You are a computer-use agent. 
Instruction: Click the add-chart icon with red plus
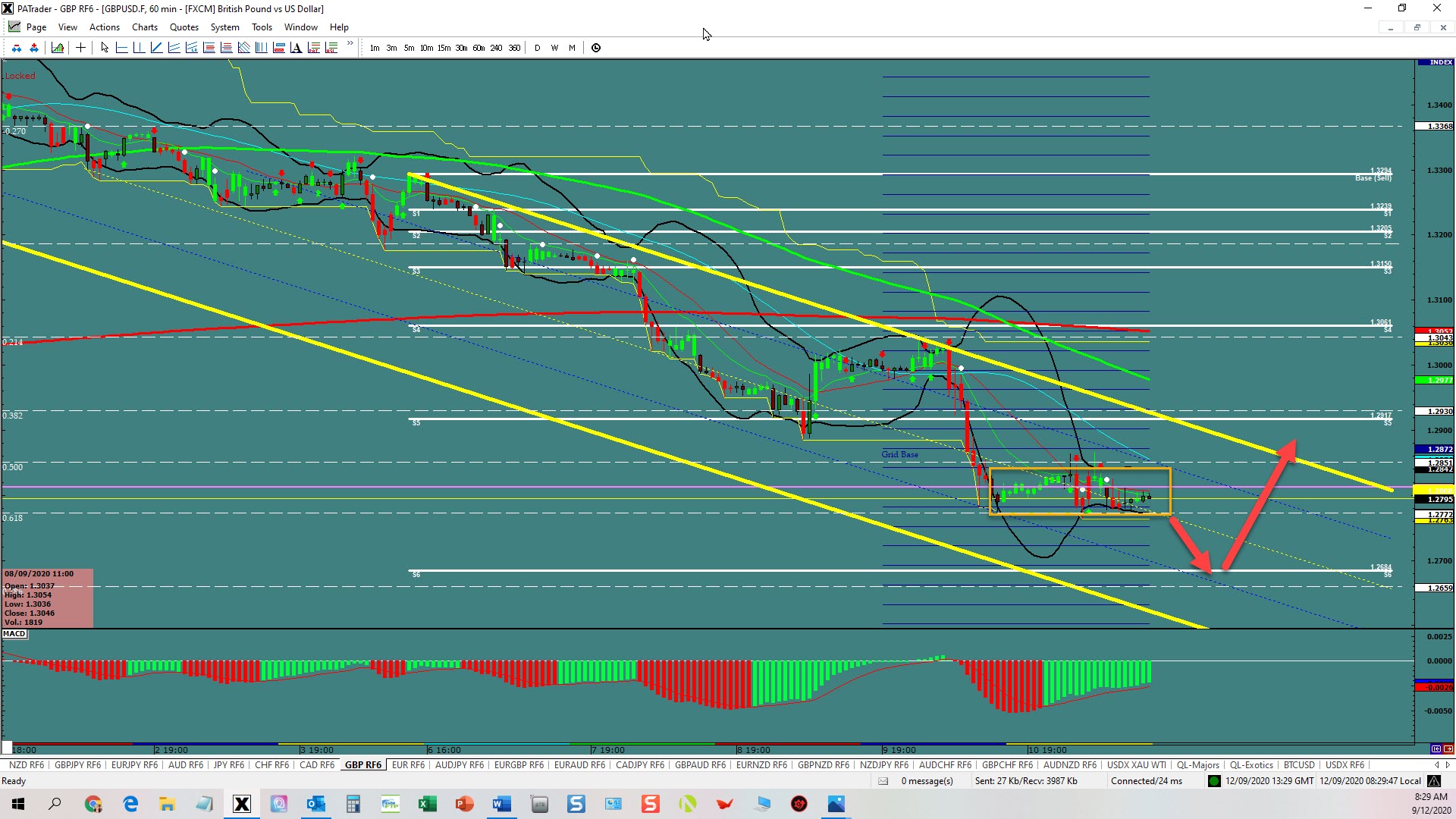34,48
